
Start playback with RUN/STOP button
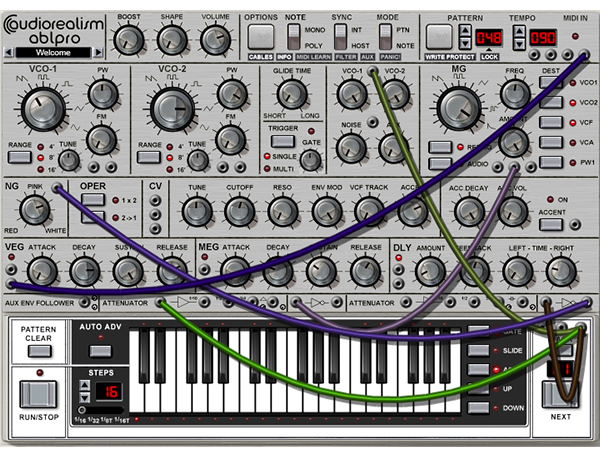38,394
